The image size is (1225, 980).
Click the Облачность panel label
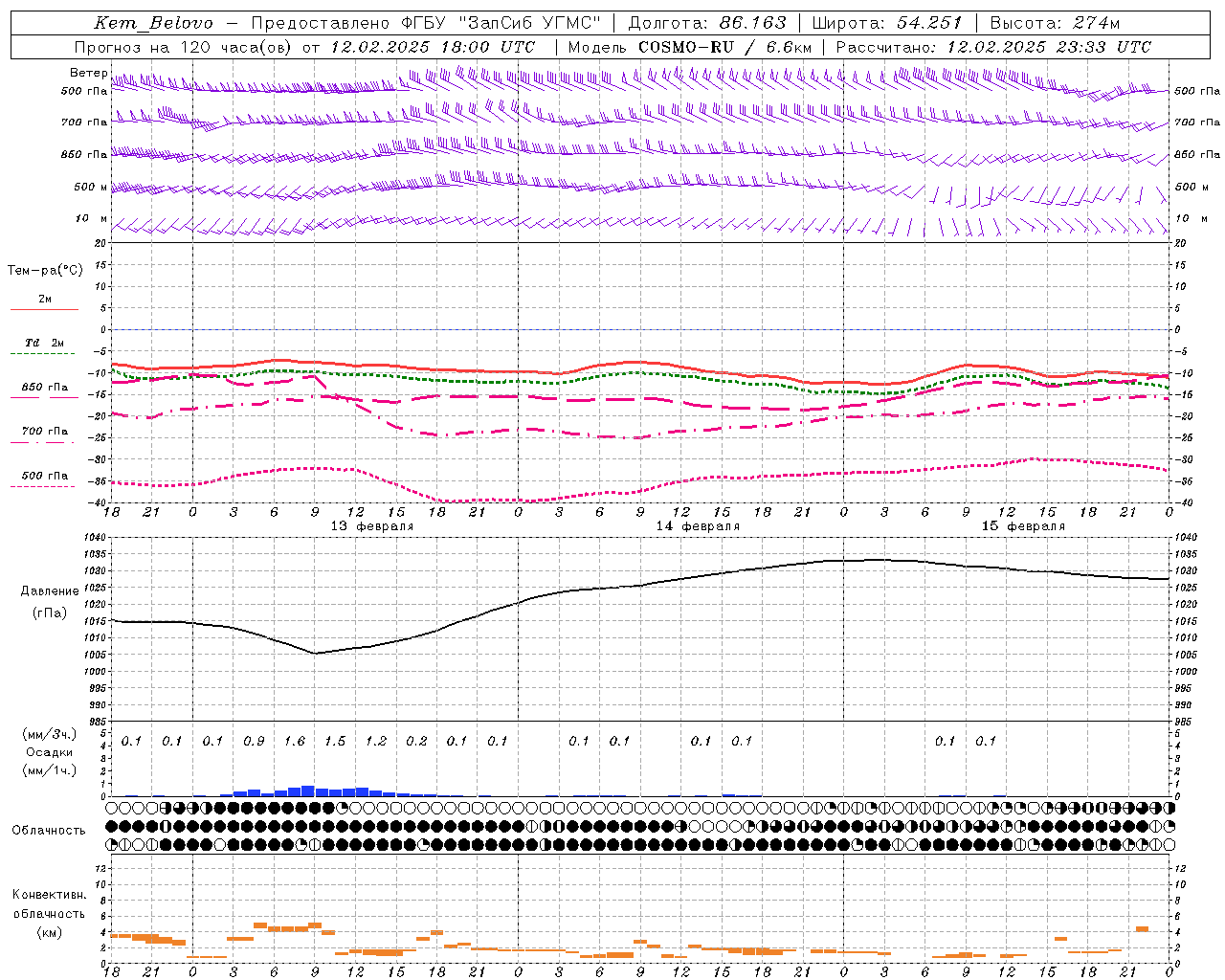(x=49, y=831)
